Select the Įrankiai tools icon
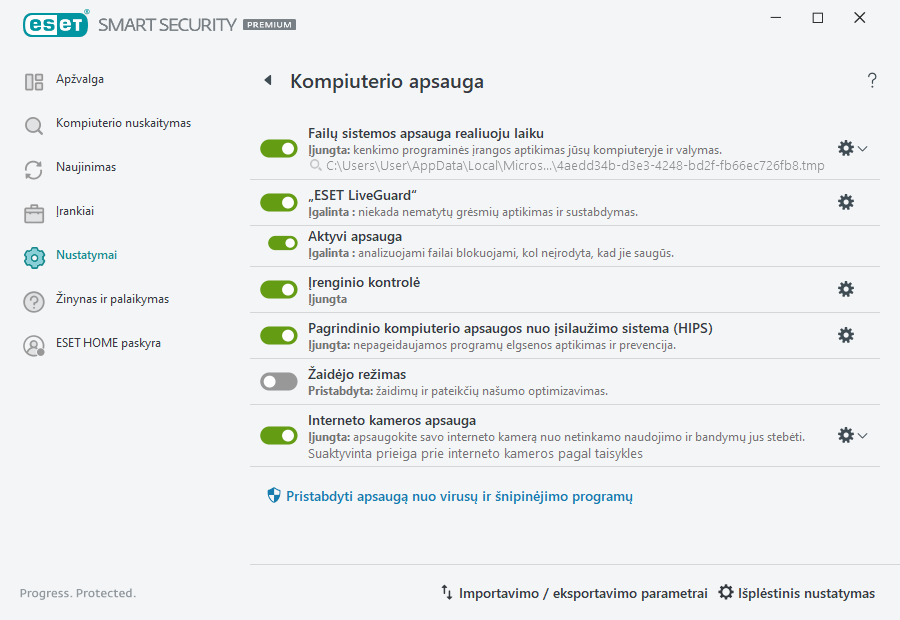Image resolution: width=900 pixels, height=620 pixels. tap(33, 211)
